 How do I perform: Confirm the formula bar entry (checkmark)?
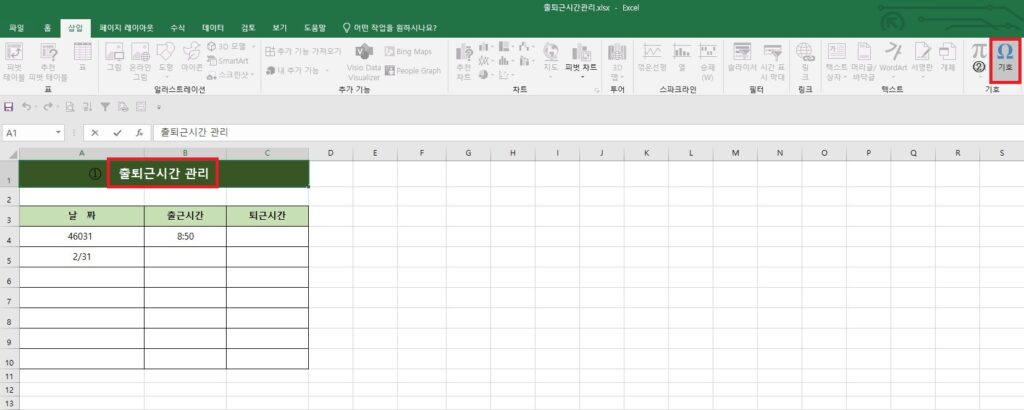117,133
